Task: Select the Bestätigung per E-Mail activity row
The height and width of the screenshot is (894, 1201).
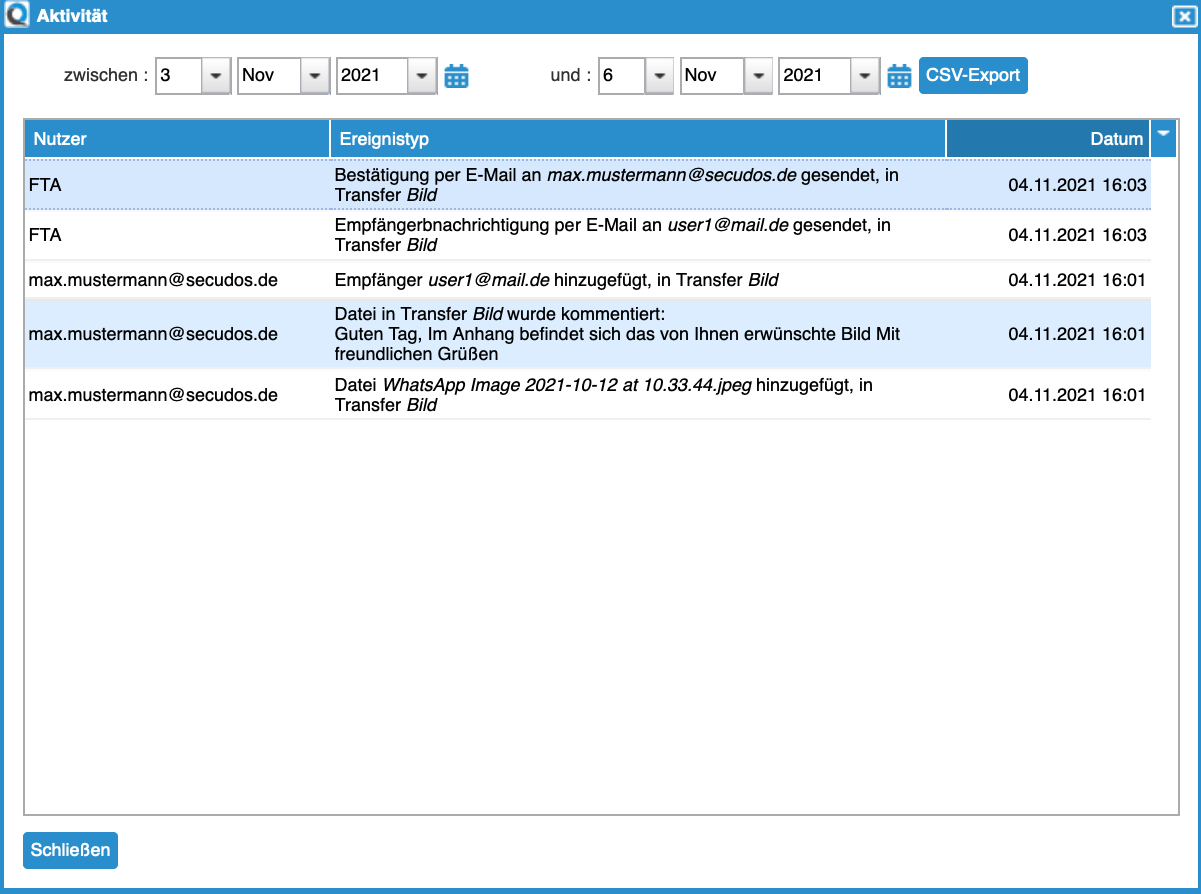Action: point(588,185)
